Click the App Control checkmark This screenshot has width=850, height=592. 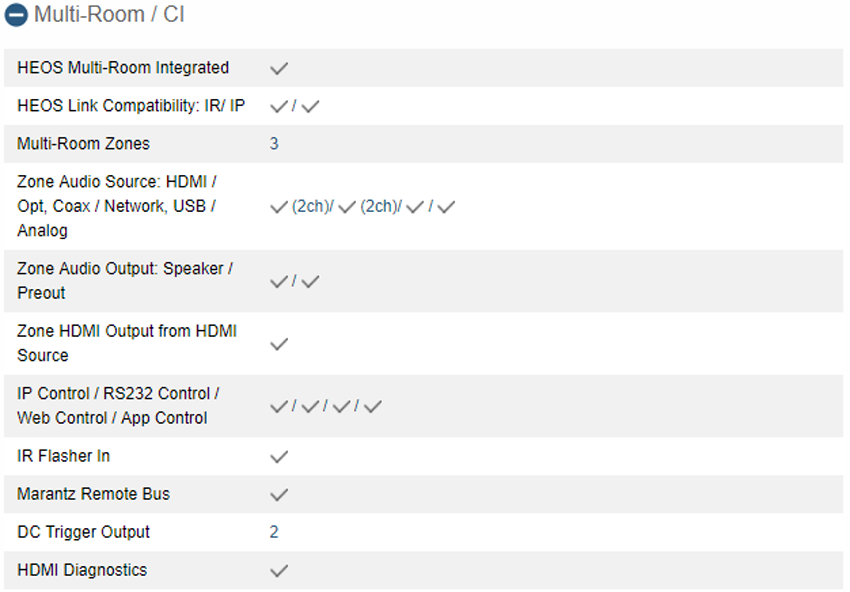(x=373, y=406)
